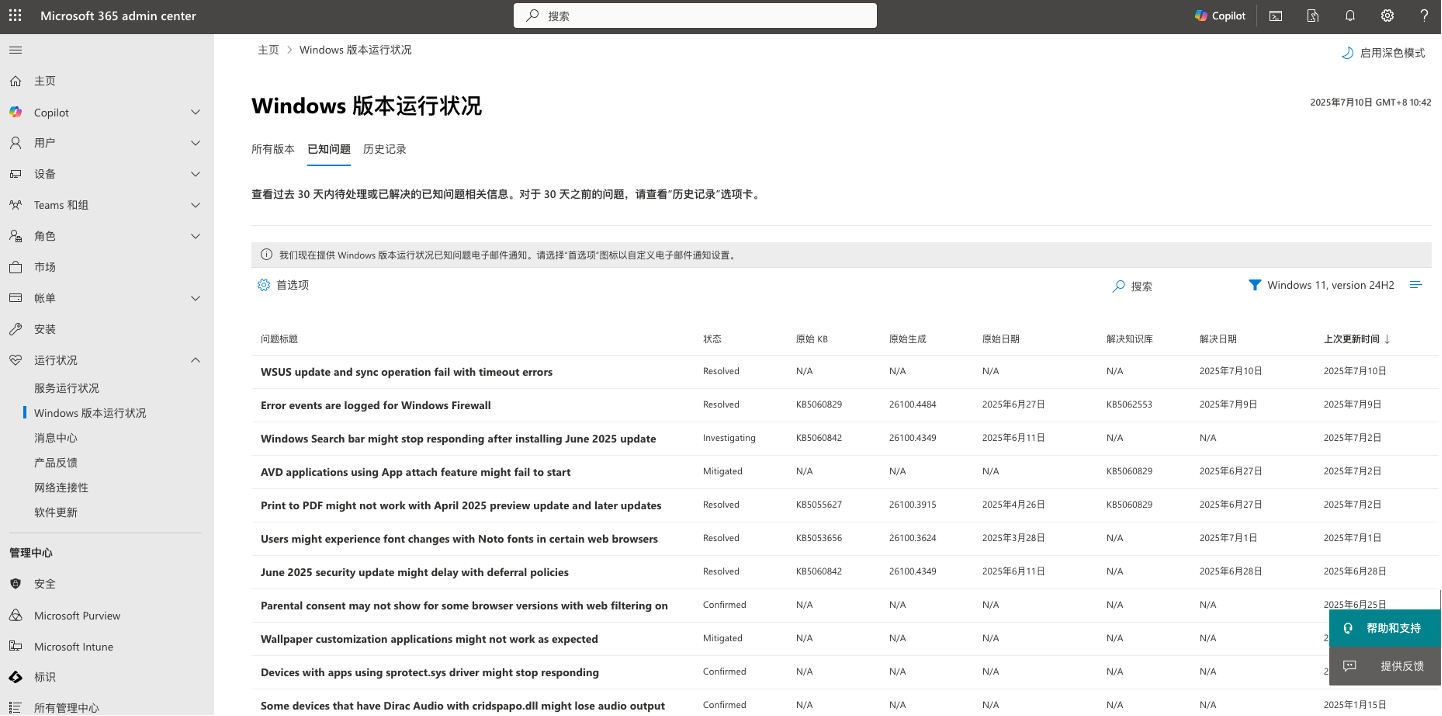This screenshot has width=1442, height=716.
Task: Open 网络连接性 in the sidebar
Action: point(61,488)
